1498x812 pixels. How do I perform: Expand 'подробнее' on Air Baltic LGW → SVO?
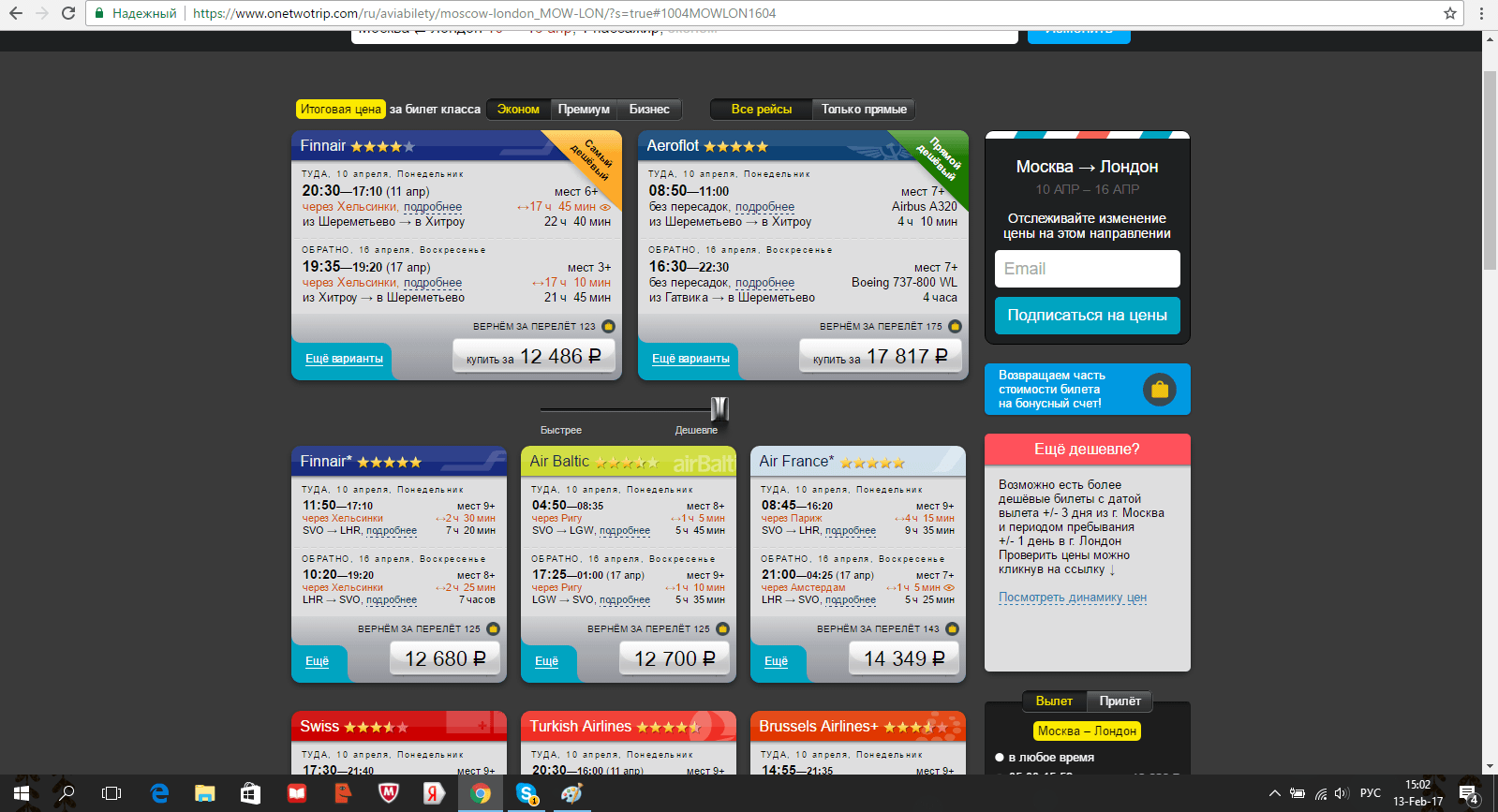625,600
